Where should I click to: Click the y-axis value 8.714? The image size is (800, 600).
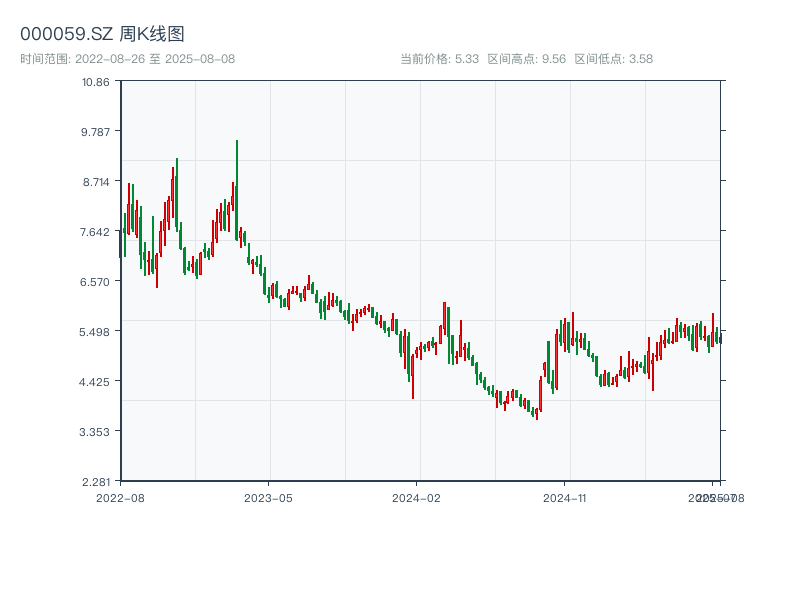pos(96,182)
